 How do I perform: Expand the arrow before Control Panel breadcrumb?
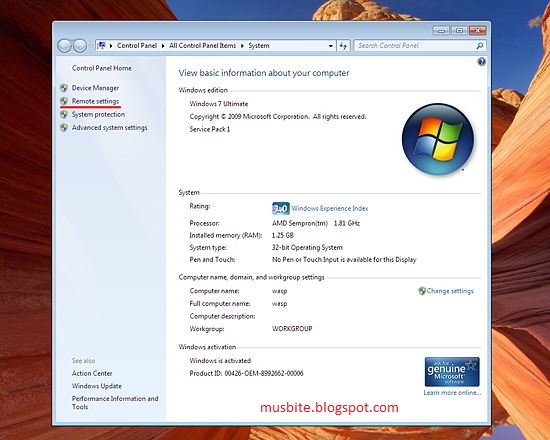tap(111, 46)
